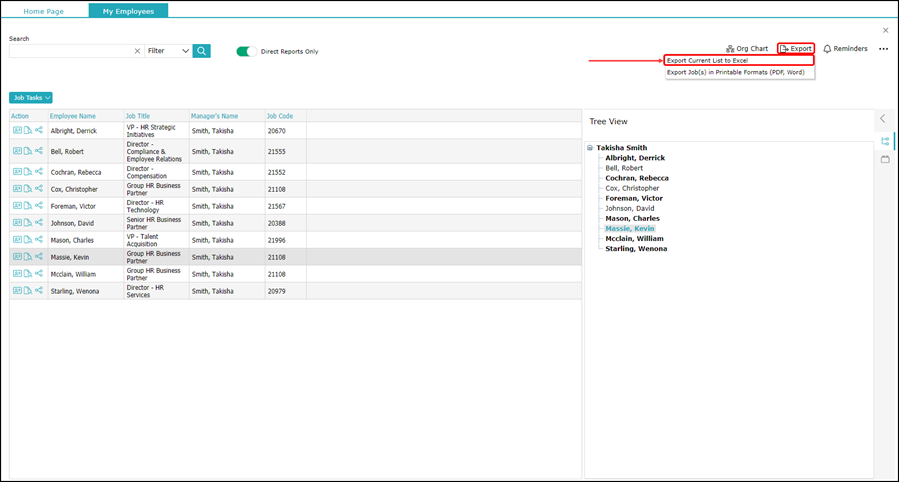Click into the Search input field
This screenshot has height=482, width=899.
70,51
